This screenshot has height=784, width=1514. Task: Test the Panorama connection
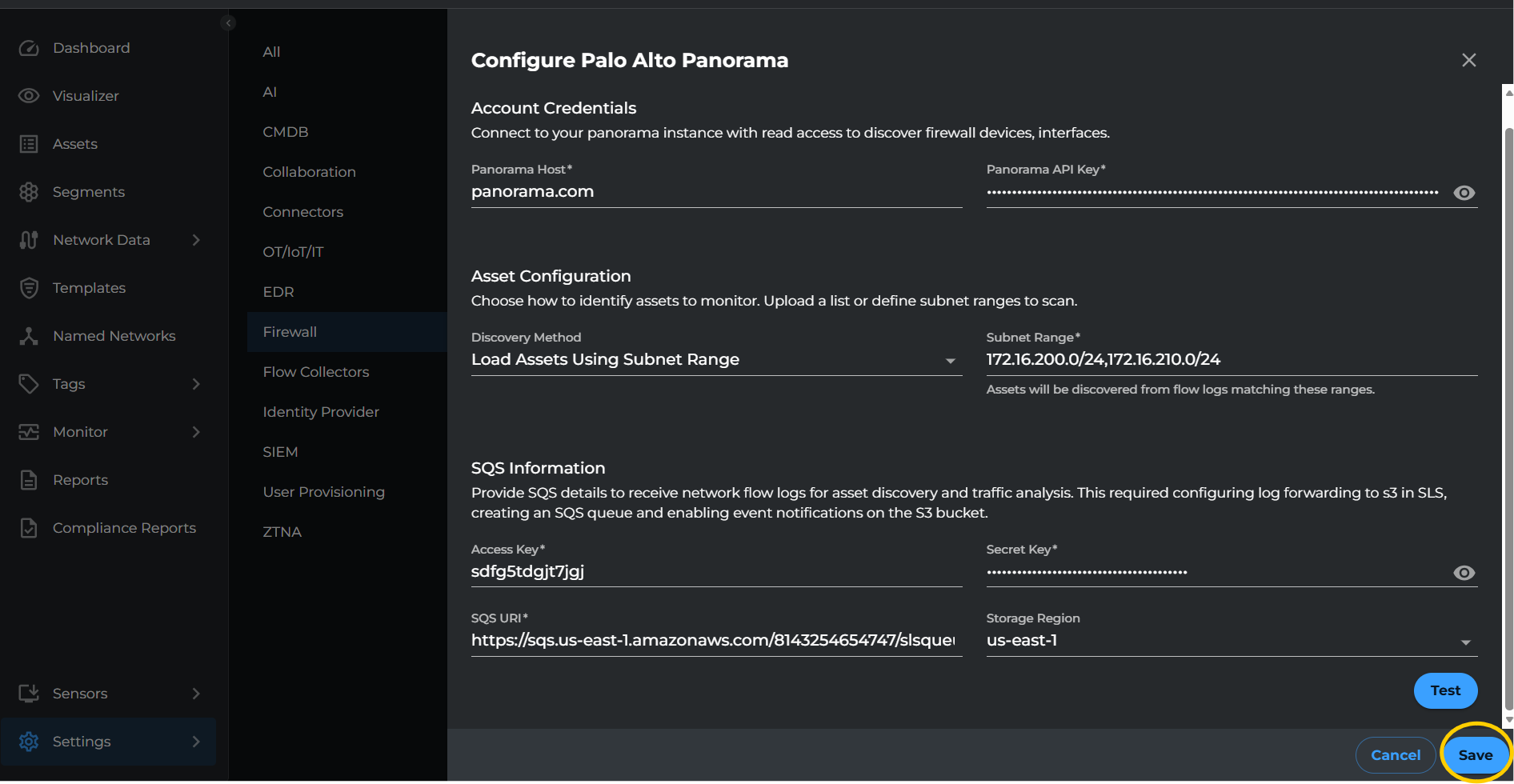[x=1445, y=690]
